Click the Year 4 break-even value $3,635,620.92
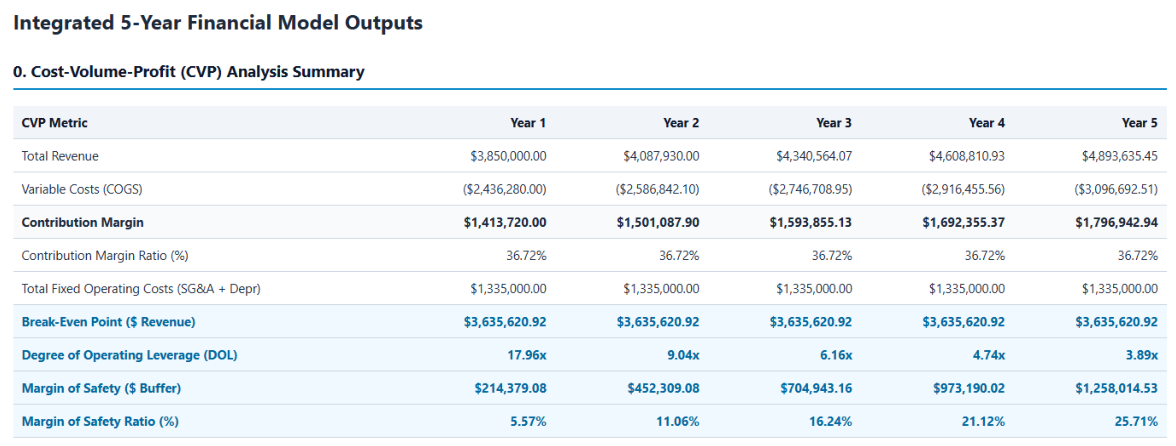Screen dimensions: 1176x446 [x=964, y=322]
